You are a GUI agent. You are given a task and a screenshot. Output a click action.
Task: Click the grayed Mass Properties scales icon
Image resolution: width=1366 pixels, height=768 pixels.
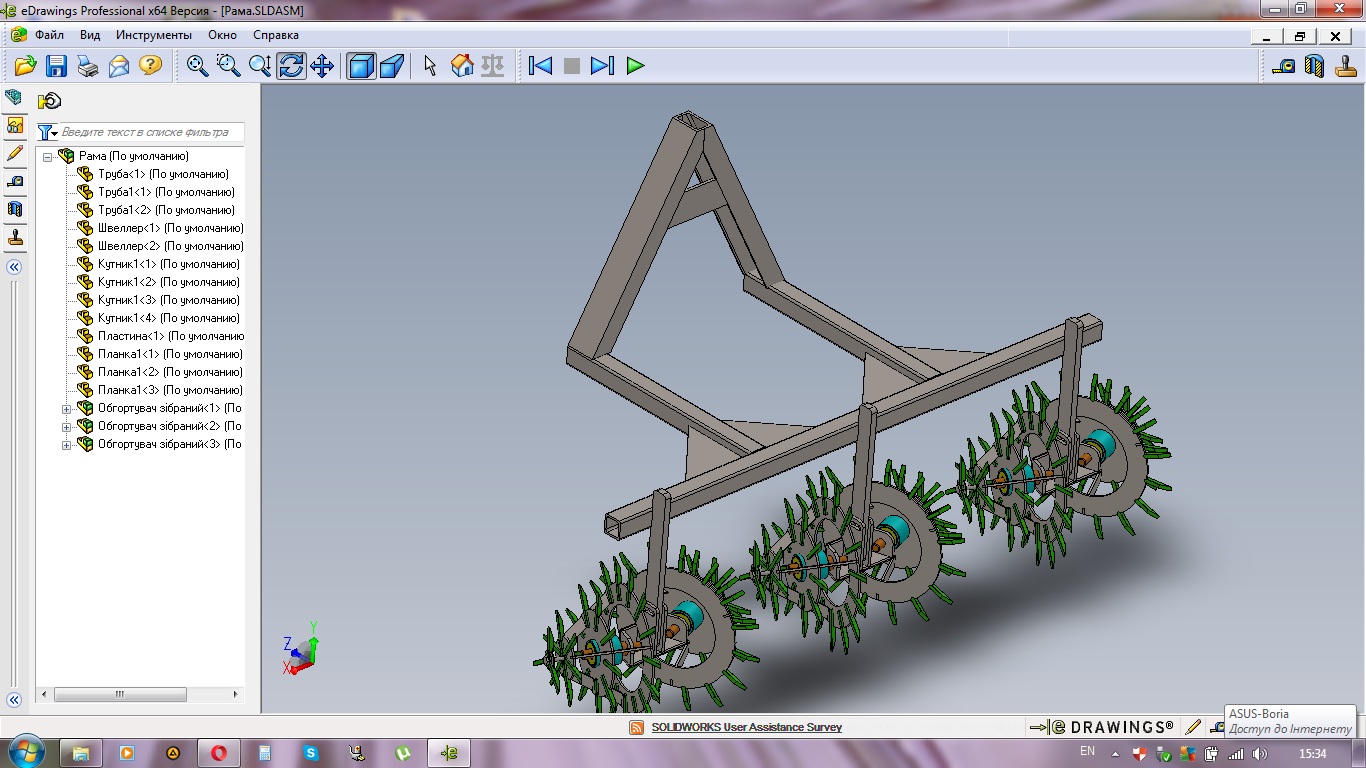[x=493, y=66]
